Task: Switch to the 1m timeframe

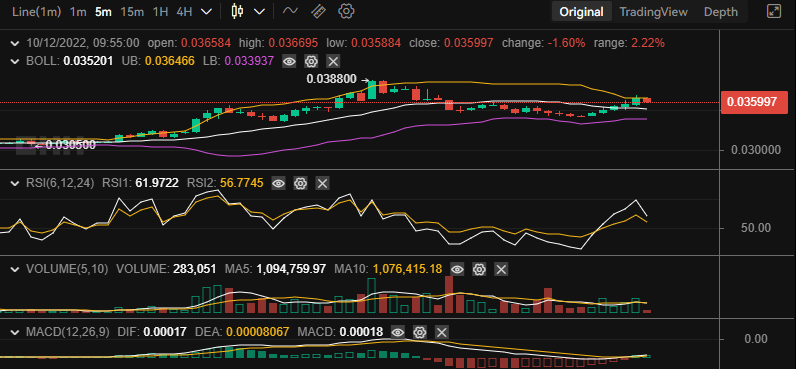Action: tap(78, 12)
